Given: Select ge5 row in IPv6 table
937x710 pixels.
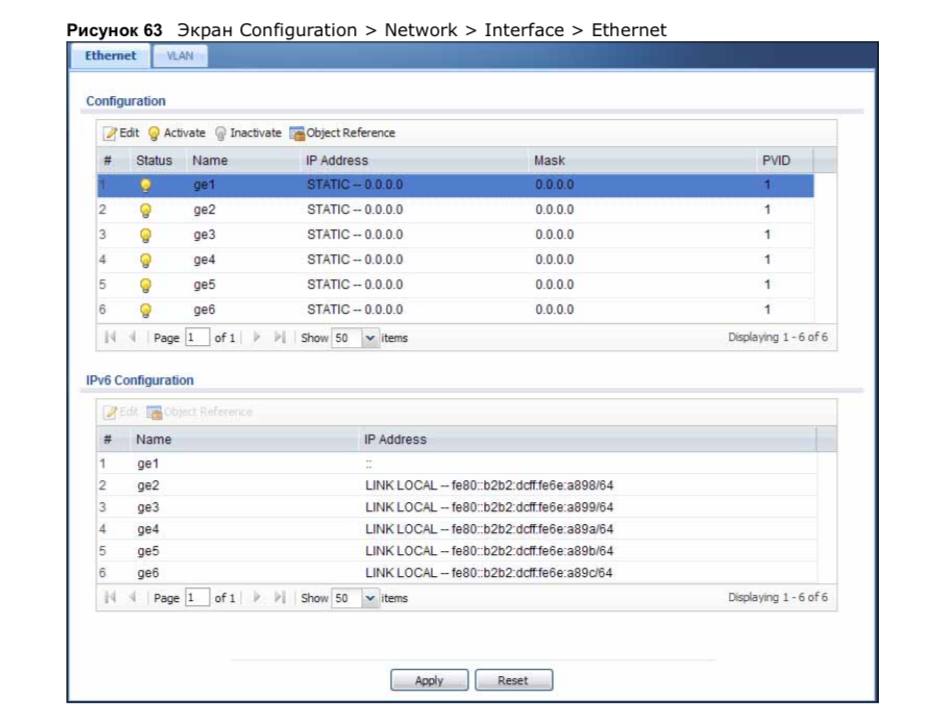Looking at the screenshot, I should (x=457, y=551).
